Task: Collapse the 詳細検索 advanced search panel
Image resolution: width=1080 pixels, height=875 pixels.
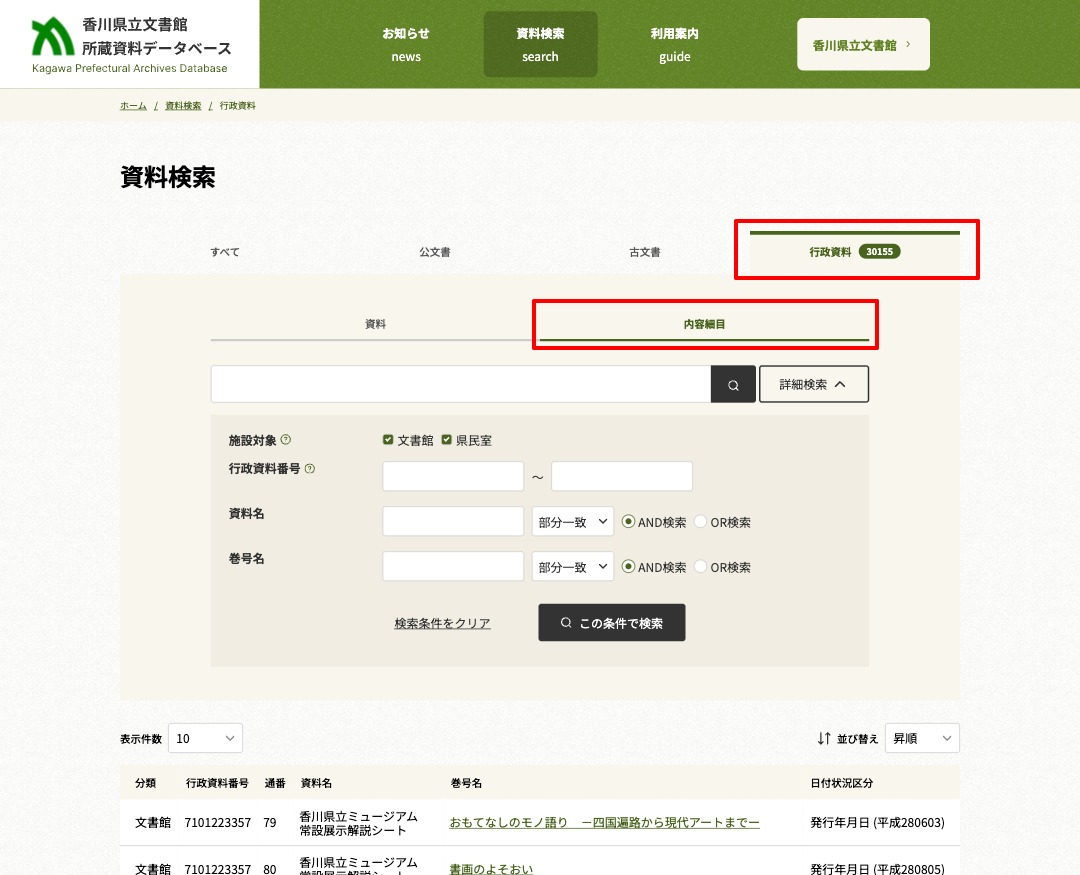Action: tap(813, 384)
